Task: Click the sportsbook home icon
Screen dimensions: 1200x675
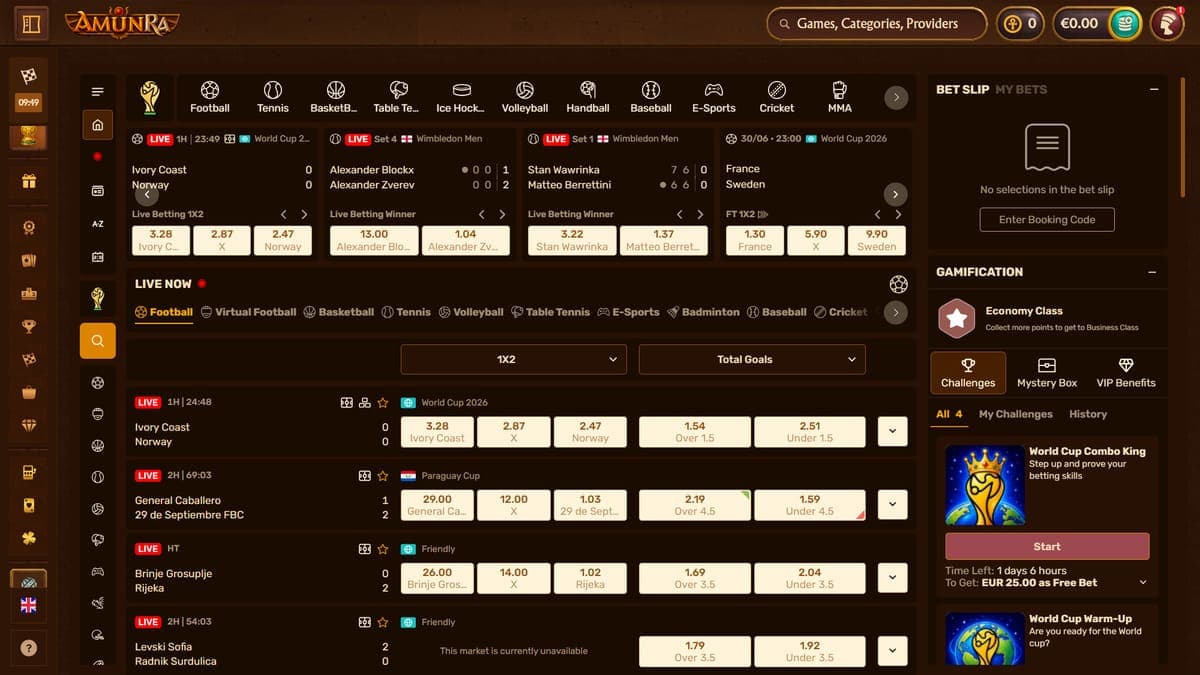Action: pyautogui.click(x=97, y=125)
